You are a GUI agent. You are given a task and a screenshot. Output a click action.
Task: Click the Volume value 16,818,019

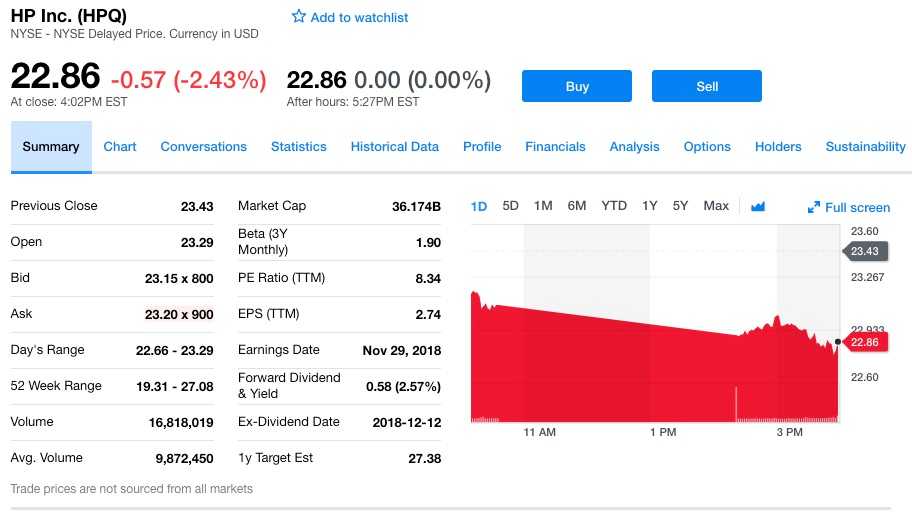pyautogui.click(x=181, y=423)
